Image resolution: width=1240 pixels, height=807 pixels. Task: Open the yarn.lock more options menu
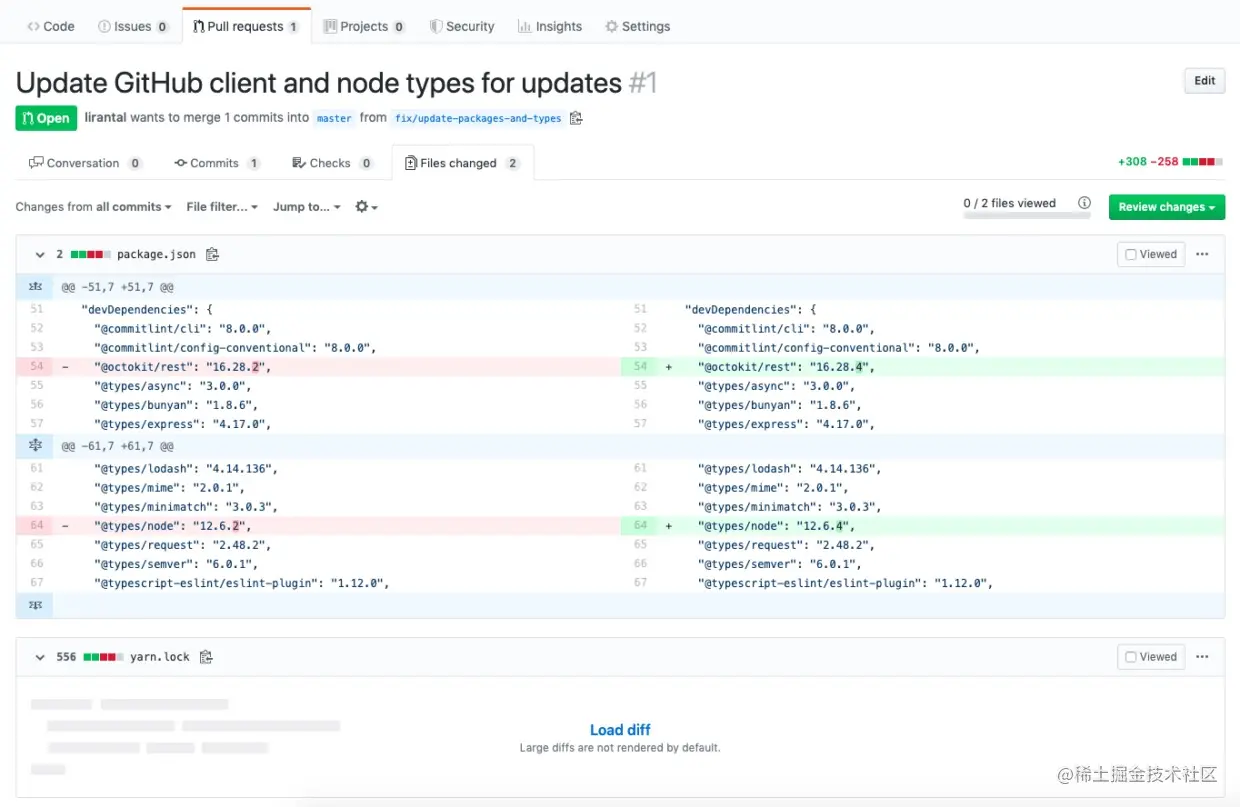[x=1202, y=657]
